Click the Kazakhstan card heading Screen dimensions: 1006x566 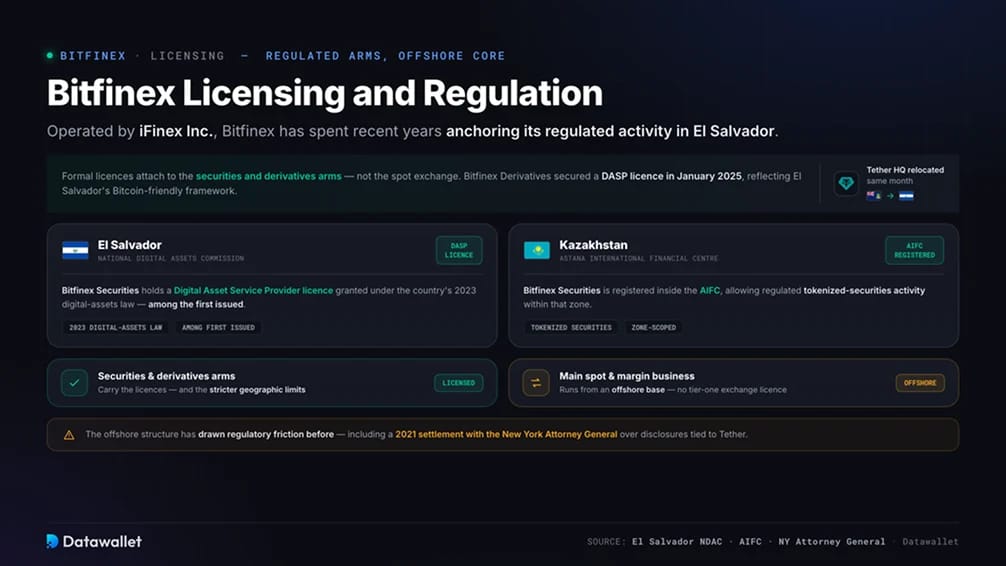pos(593,245)
